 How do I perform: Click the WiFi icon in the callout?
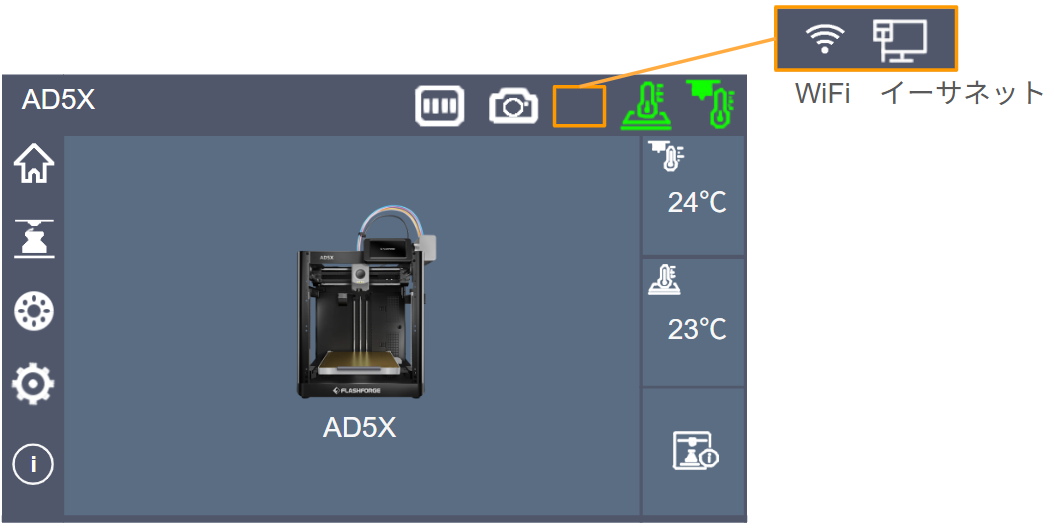coord(825,38)
